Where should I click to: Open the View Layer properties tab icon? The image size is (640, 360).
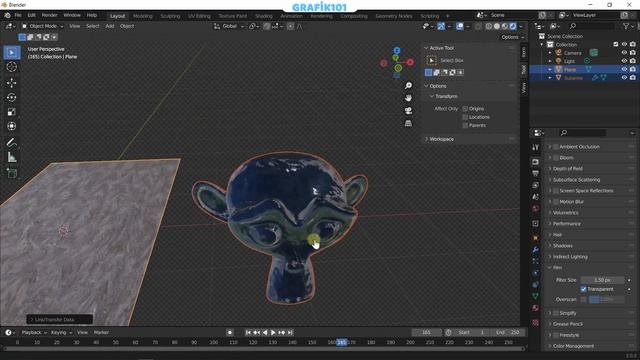tap(536, 185)
